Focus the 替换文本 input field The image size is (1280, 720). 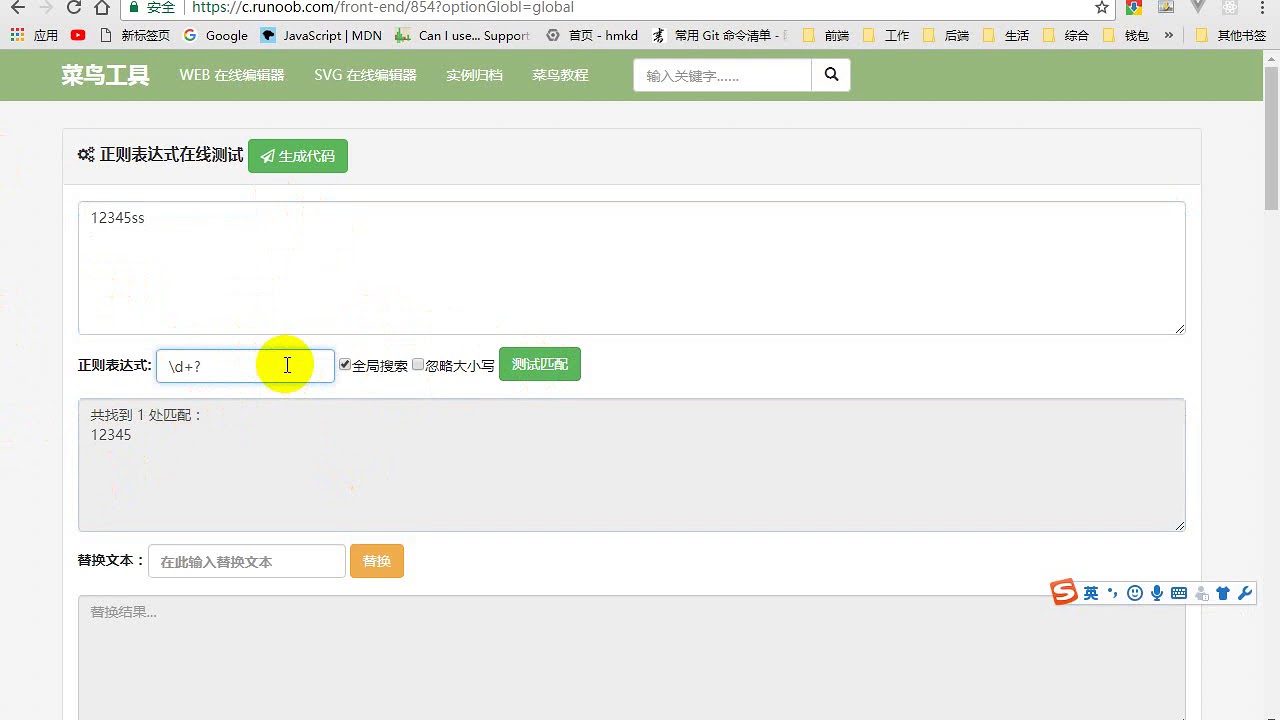click(247, 561)
